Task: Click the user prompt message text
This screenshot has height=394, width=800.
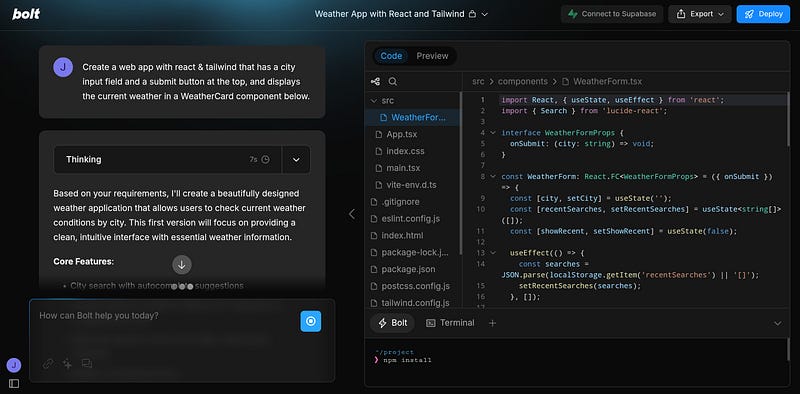Action: pyautogui.click(x=196, y=82)
